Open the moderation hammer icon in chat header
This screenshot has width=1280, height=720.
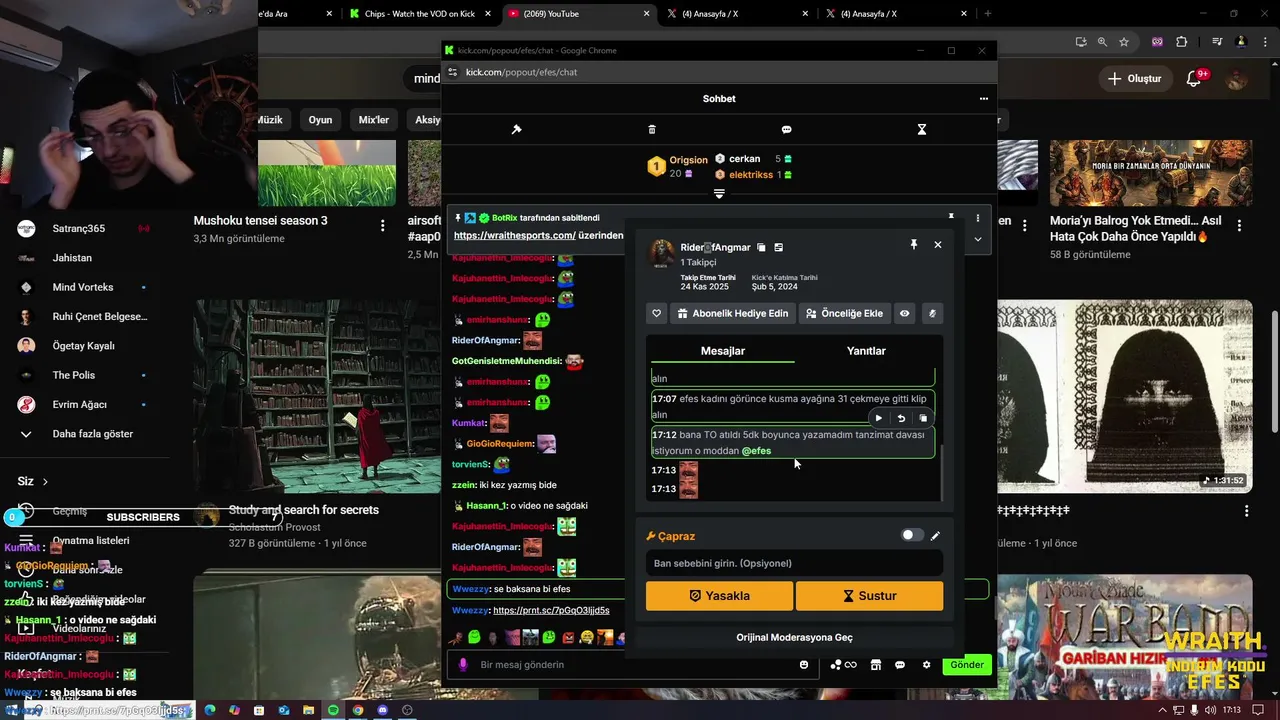click(x=516, y=129)
